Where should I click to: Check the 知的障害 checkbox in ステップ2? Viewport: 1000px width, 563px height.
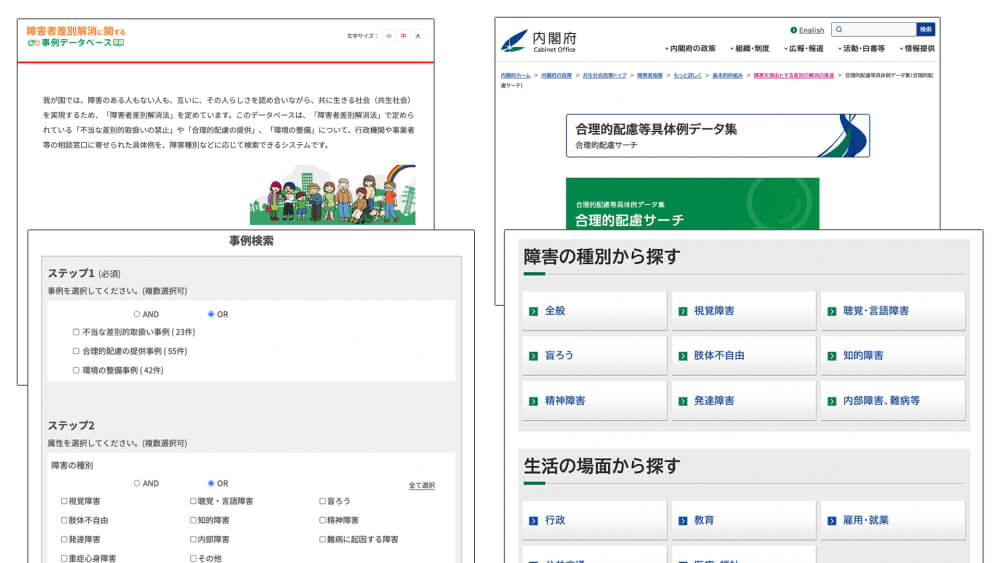click(x=193, y=521)
